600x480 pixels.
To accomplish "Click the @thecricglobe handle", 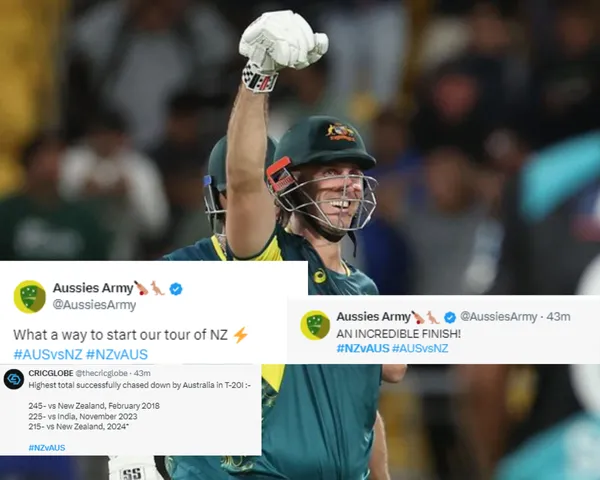I will [101, 373].
